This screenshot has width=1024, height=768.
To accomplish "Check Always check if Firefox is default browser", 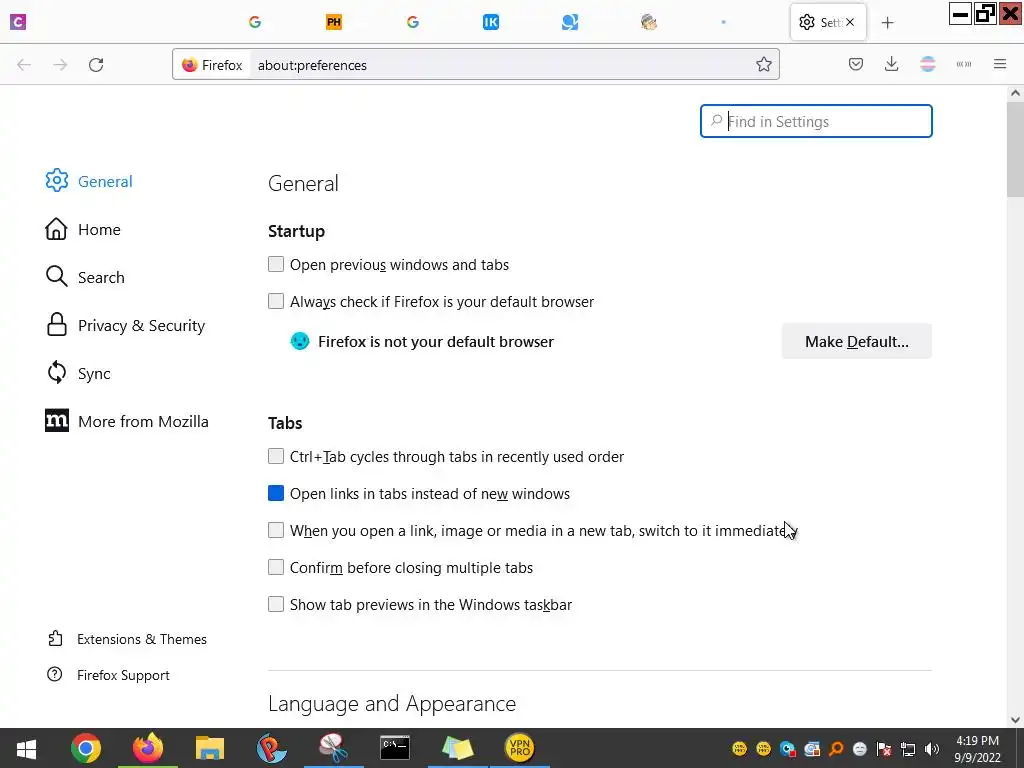I will (276, 301).
